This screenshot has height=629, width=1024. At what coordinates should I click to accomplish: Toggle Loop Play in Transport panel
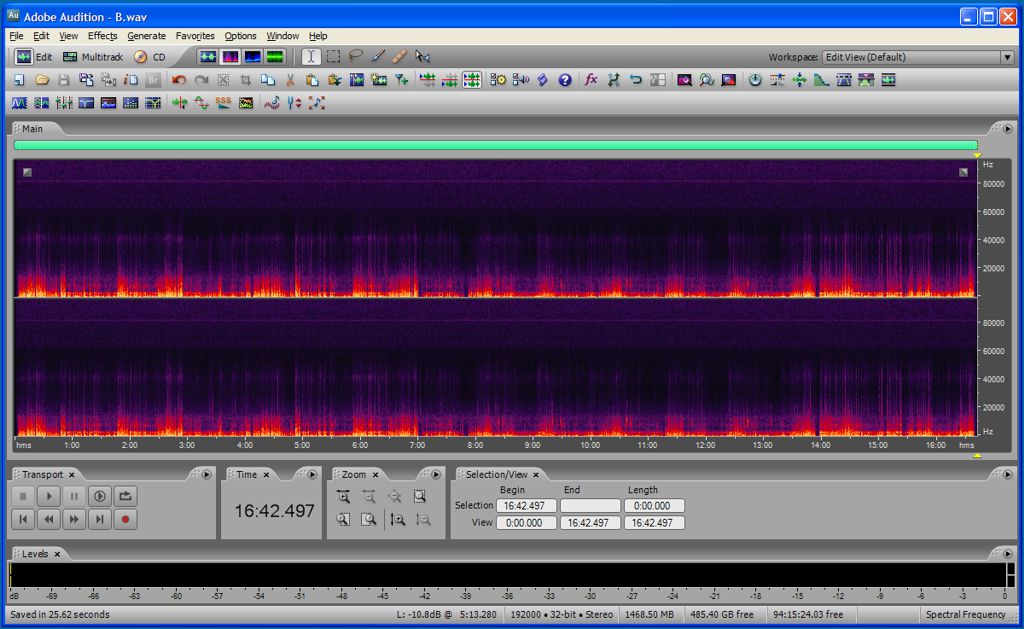pos(125,496)
